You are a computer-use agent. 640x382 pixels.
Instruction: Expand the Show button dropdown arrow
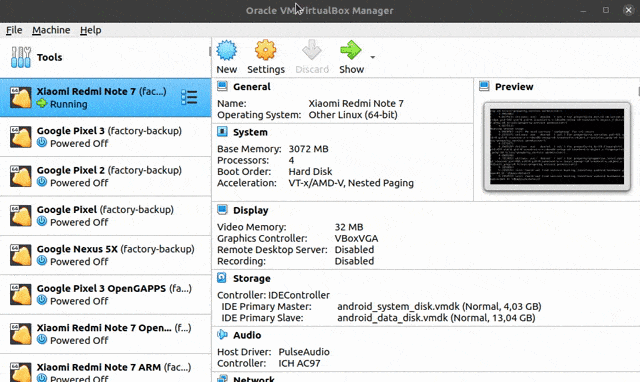[373, 57]
